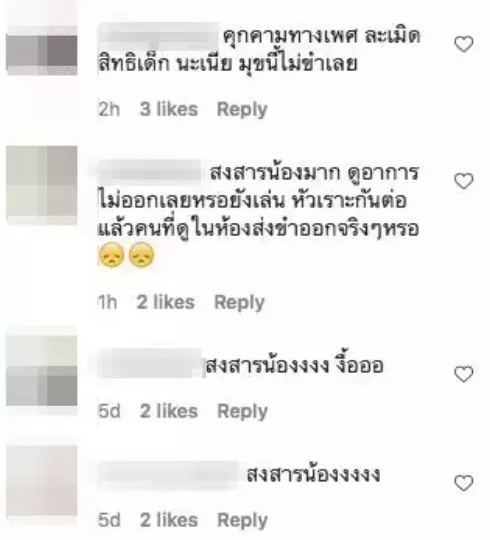Image resolution: width=490 pixels, height=540 pixels.
Task: Open second commenter's profile picture
Action: point(42,185)
